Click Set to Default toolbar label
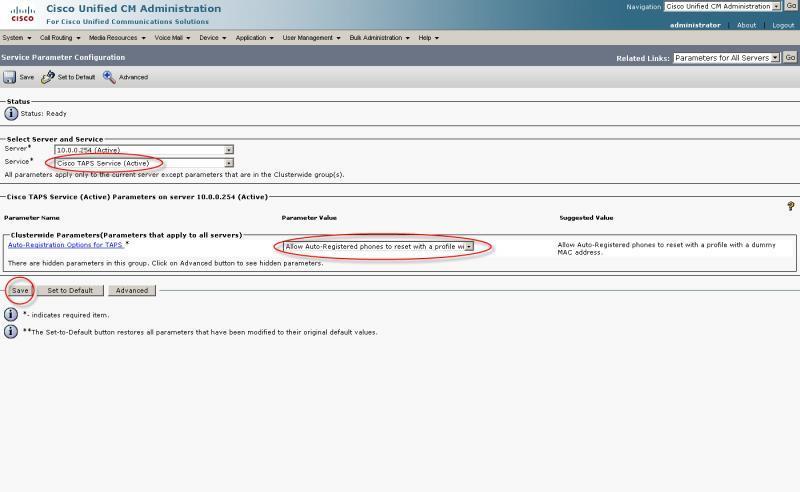800x492 pixels. pyautogui.click(x=77, y=78)
